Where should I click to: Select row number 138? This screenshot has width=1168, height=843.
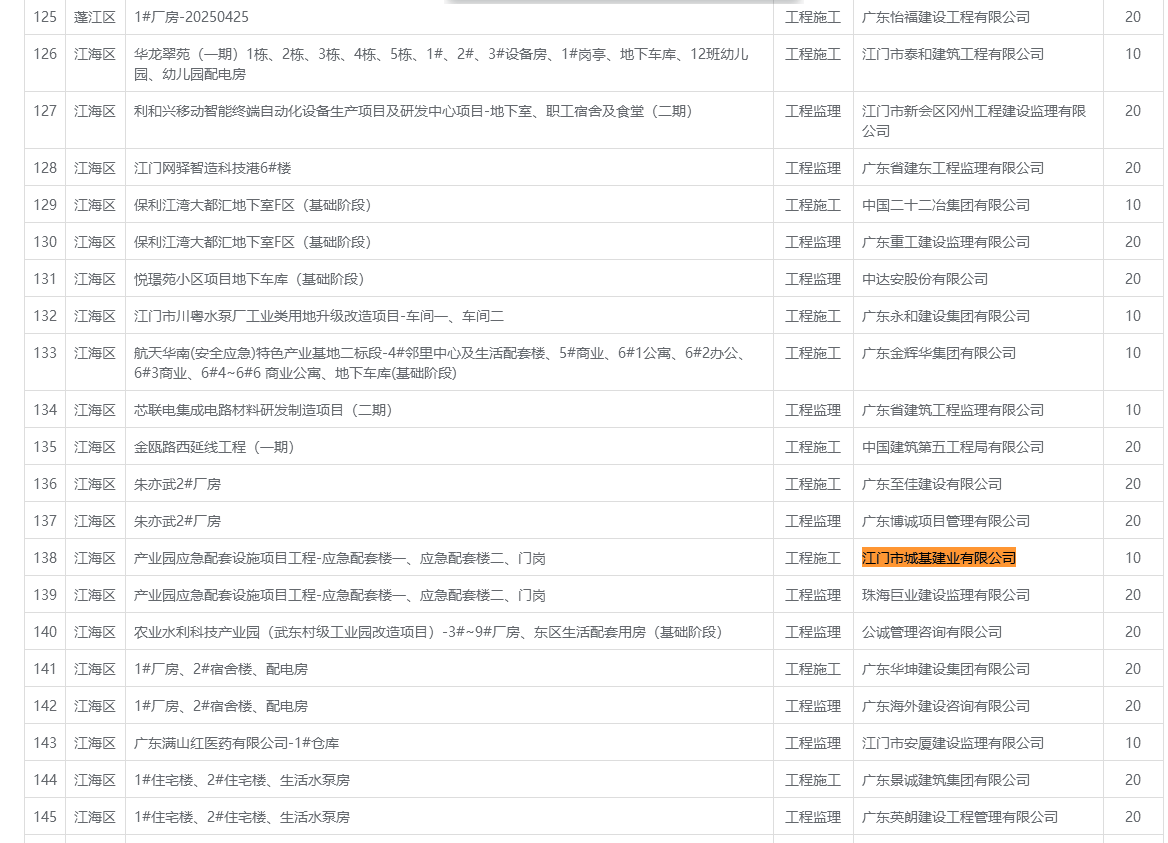point(45,558)
